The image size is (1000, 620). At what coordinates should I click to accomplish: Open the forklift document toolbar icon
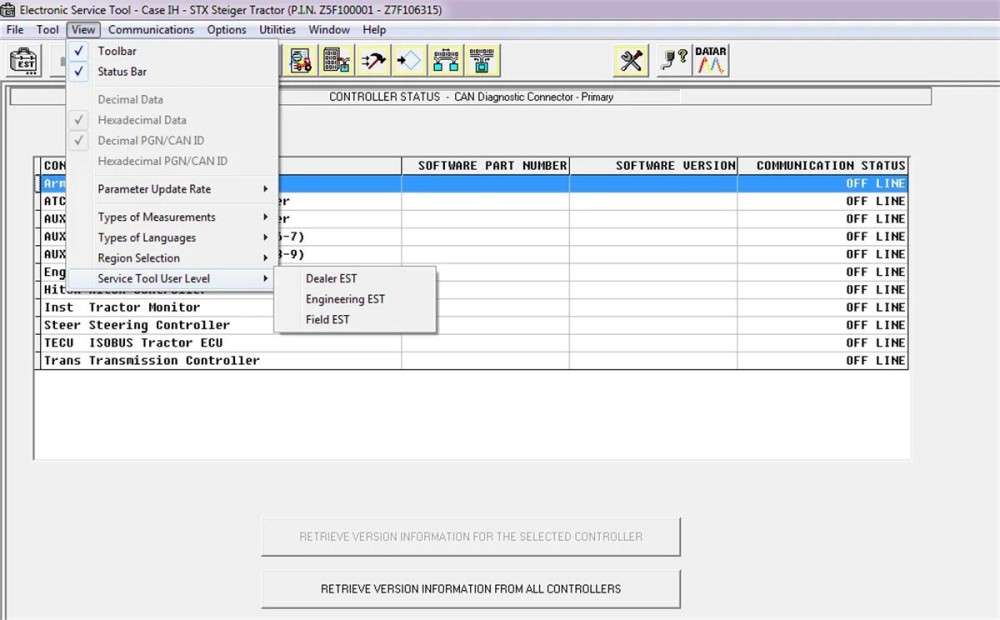pyautogui.click(x=300, y=61)
